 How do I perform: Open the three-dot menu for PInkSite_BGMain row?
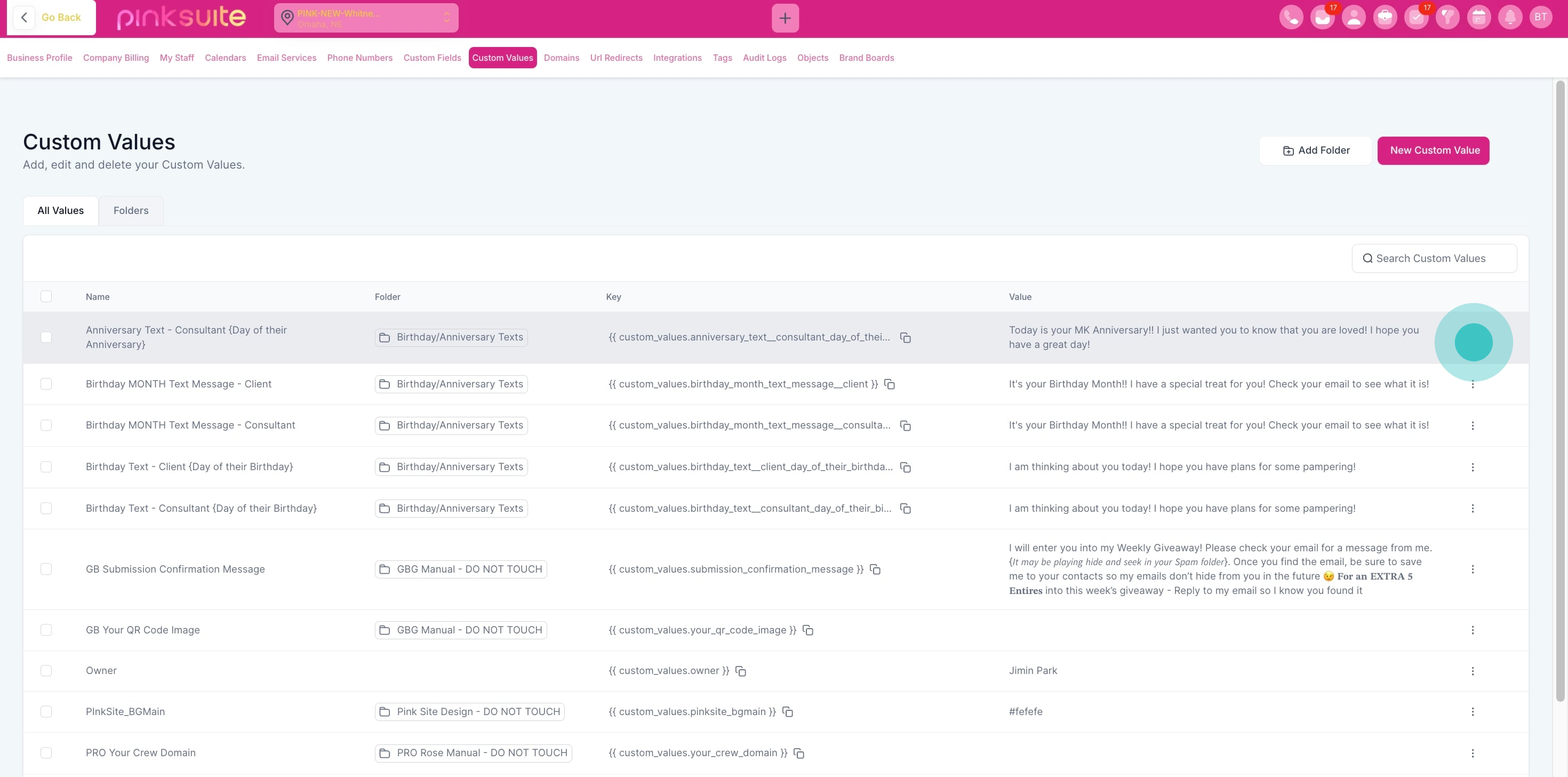pyautogui.click(x=1473, y=712)
